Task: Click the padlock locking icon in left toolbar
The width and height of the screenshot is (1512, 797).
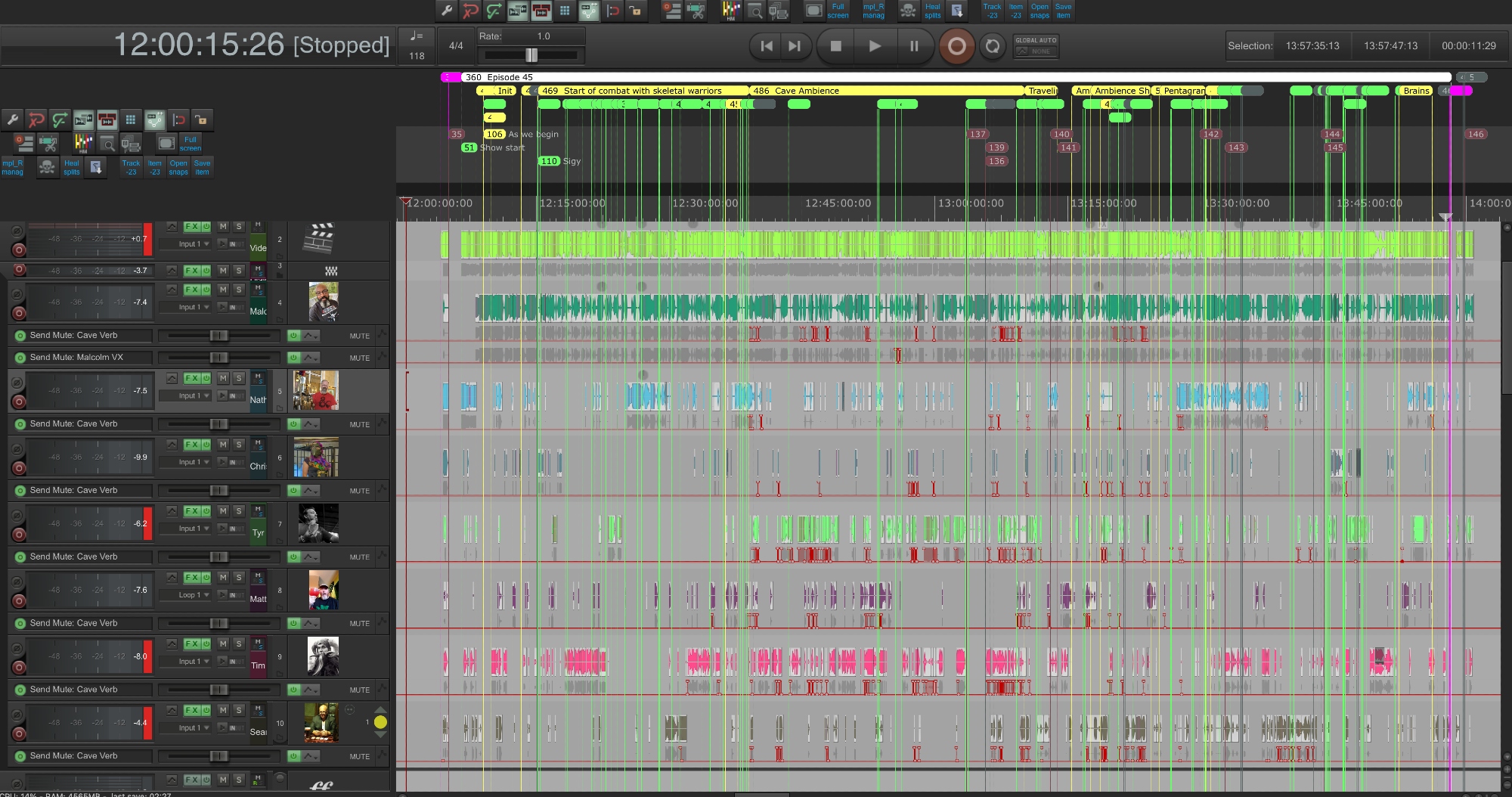Action: pyautogui.click(x=201, y=119)
